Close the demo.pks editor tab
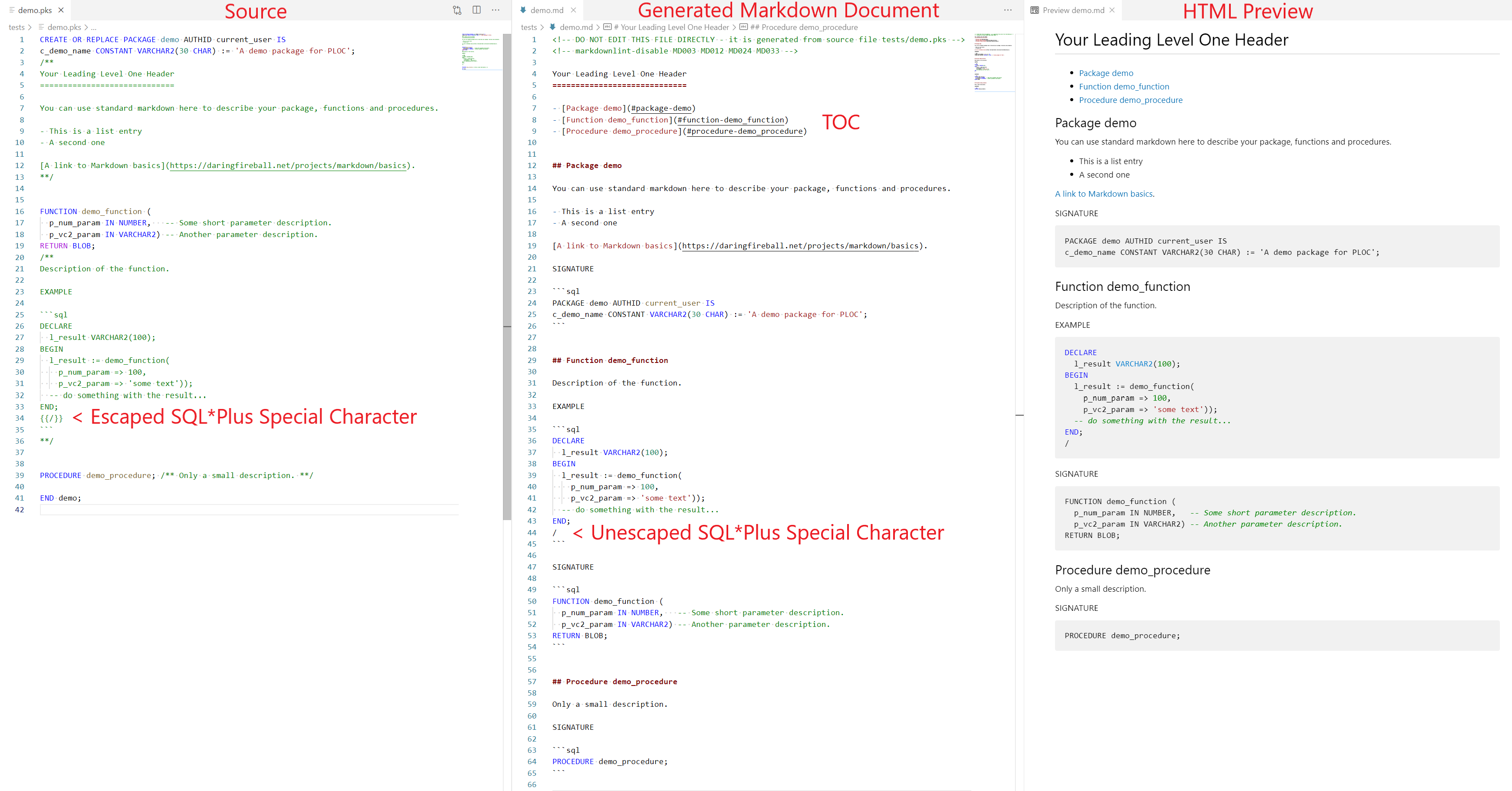Image resolution: width=1512 pixels, height=791 pixels. coord(61,10)
